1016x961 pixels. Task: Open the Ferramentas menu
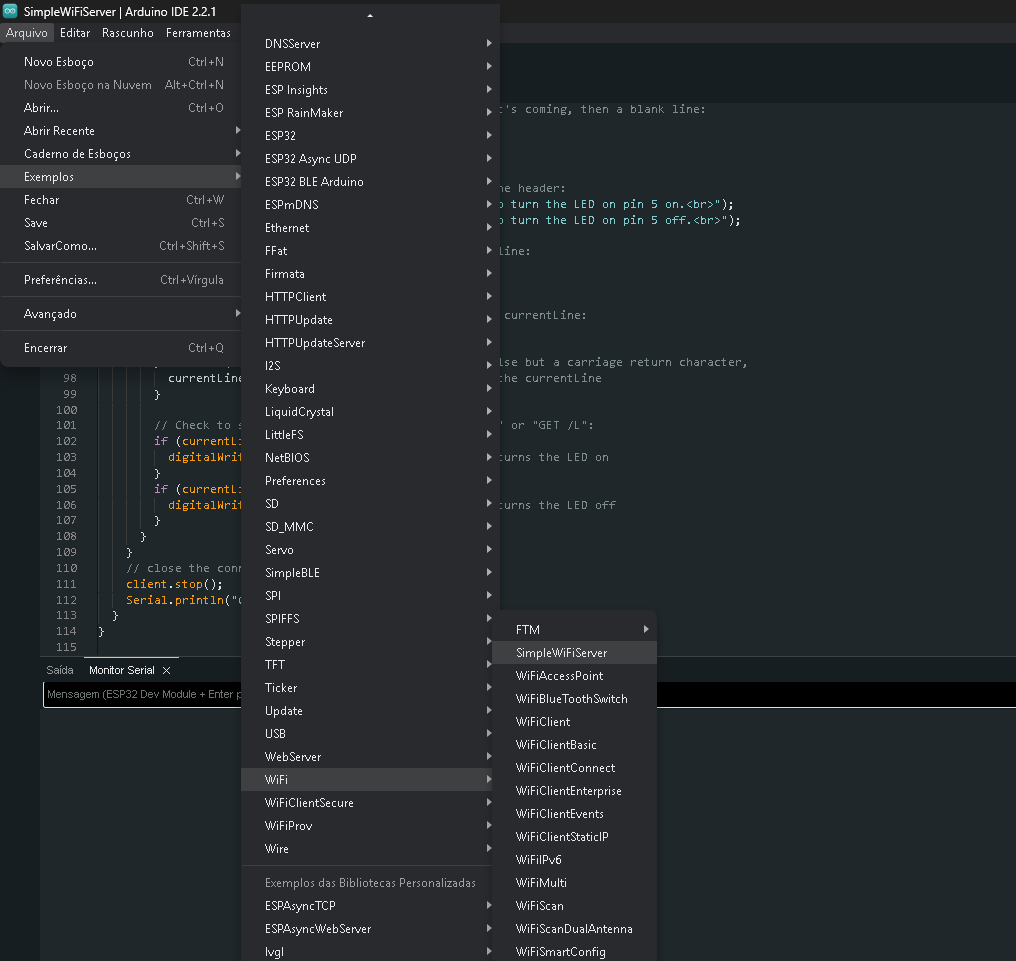pos(198,33)
